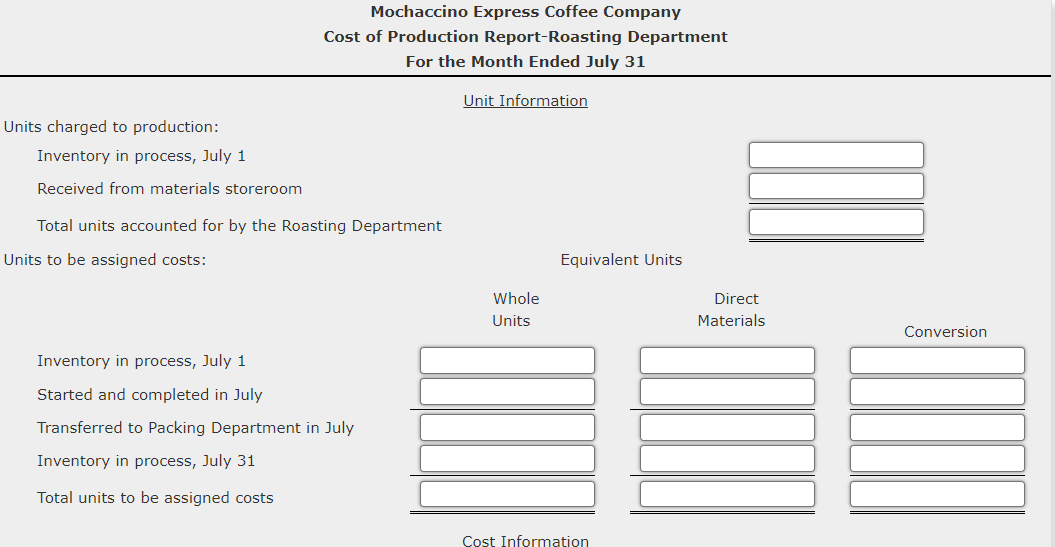Click the Conversion column header

pos(945,332)
